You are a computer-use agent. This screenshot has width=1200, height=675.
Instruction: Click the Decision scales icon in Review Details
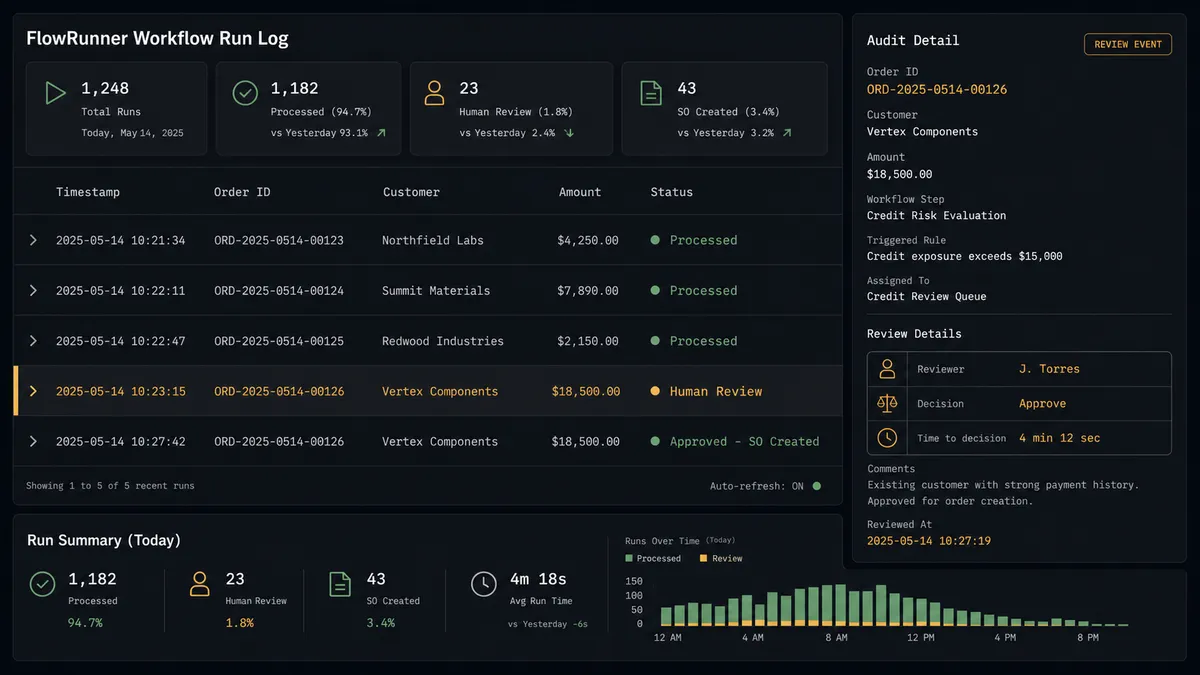pyautogui.click(x=887, y=403)
